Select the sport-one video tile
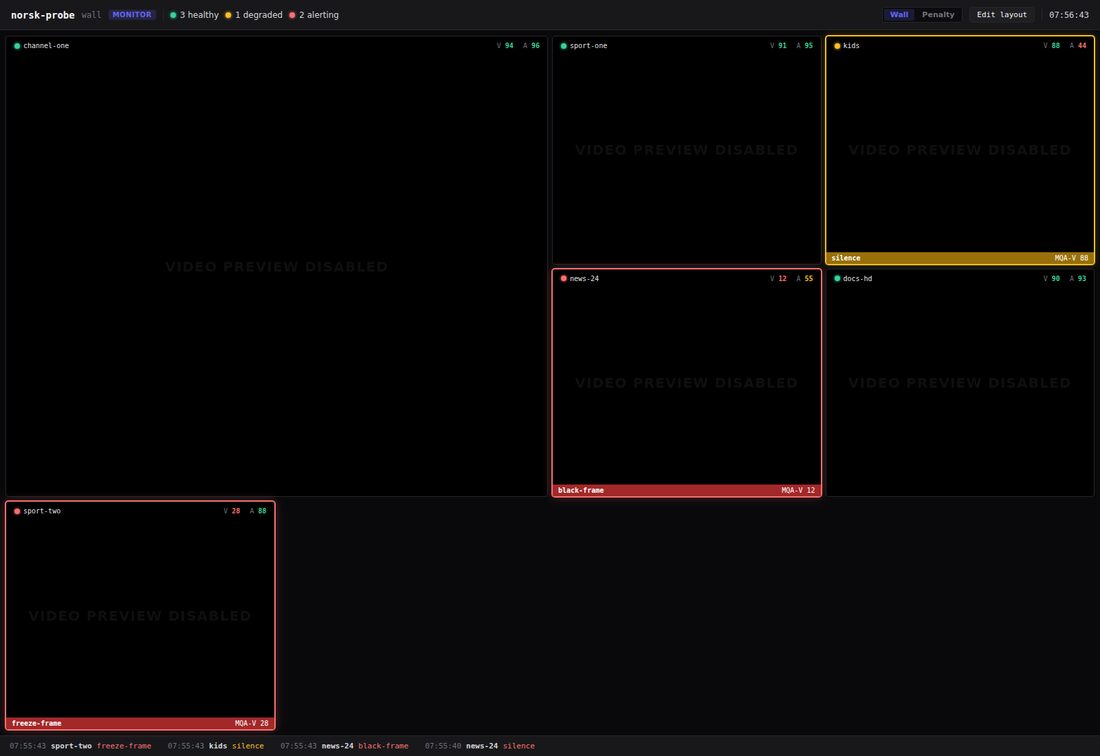 (686, 150)
